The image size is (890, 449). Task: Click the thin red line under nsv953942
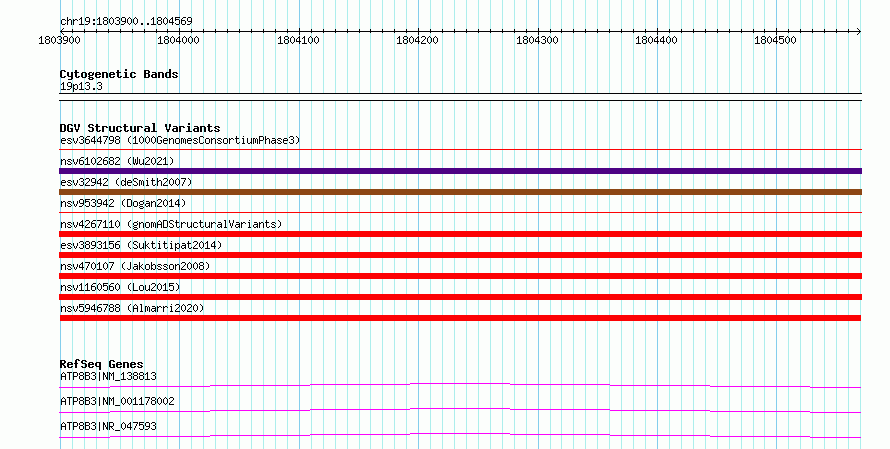click(x=460, y=213)
